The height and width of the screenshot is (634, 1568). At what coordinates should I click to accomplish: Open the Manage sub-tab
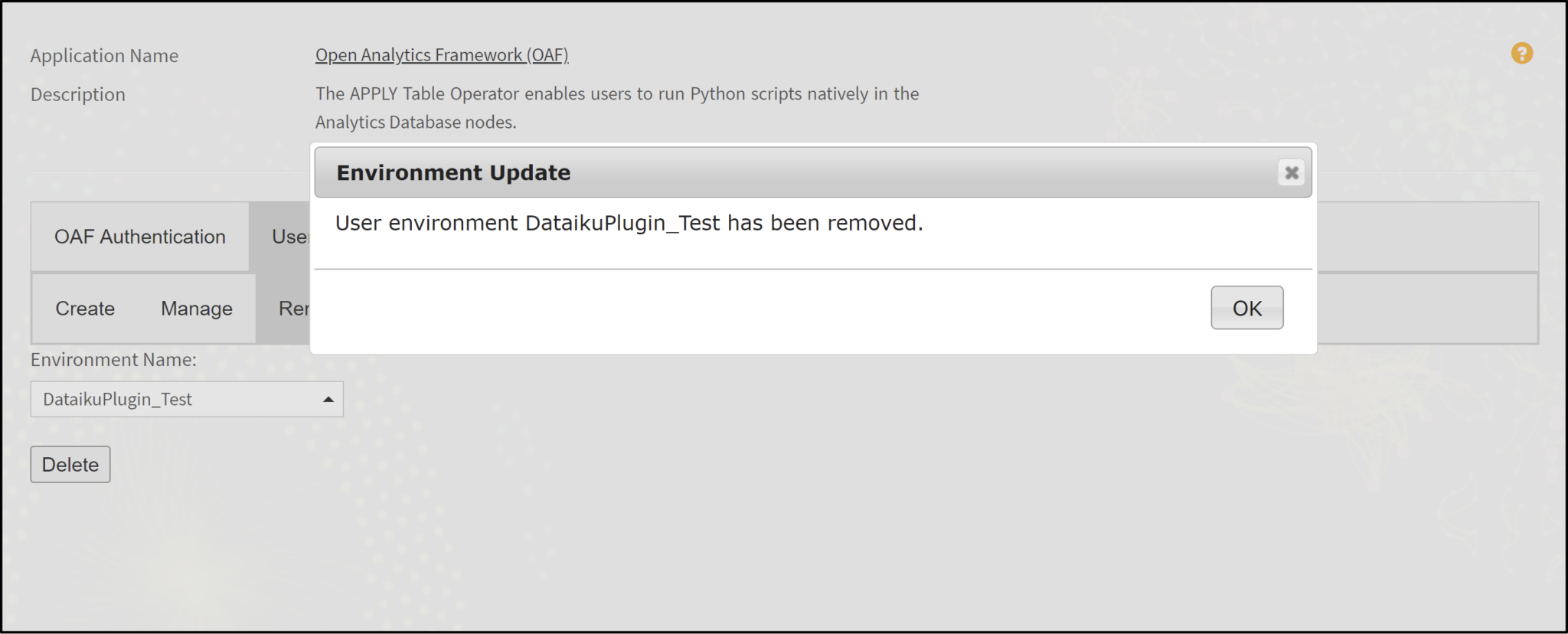pyautogui.click(x=197, y=309)
